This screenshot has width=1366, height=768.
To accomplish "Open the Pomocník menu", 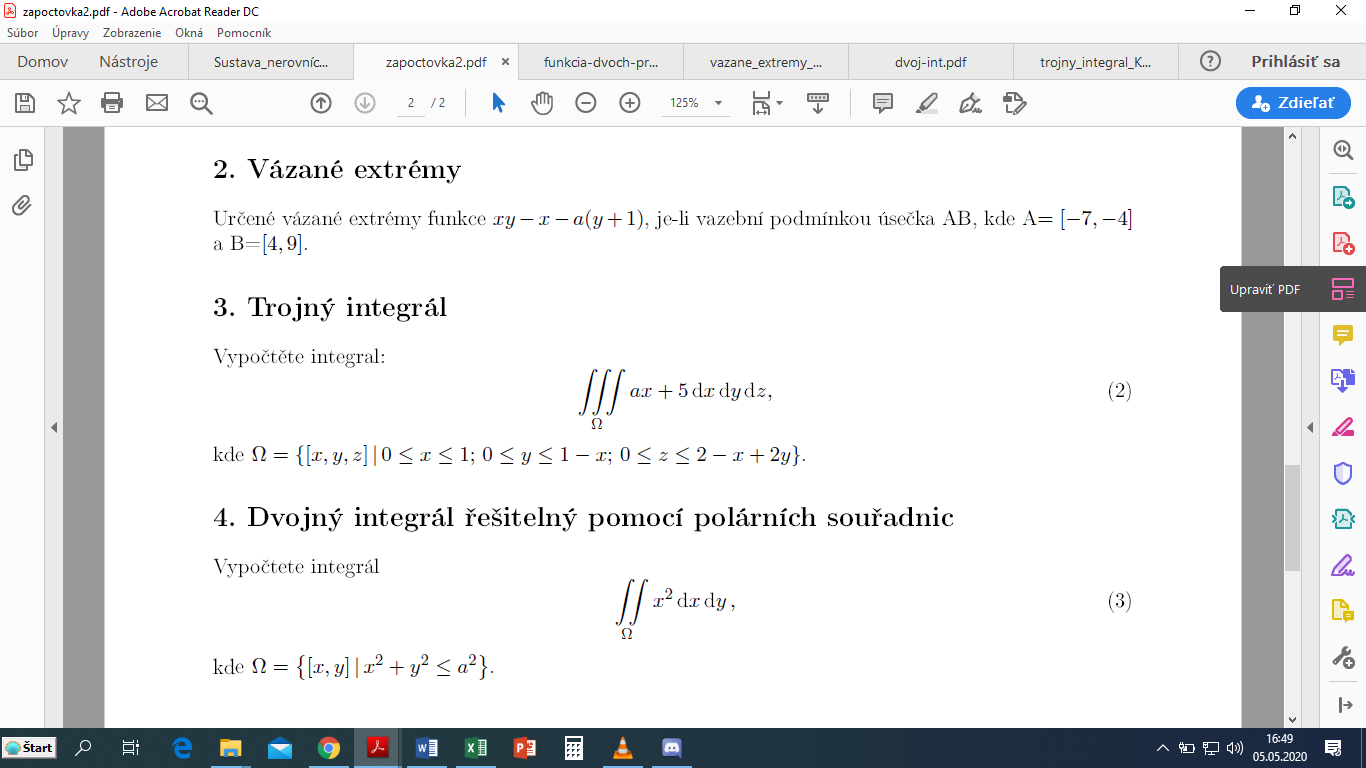I will 243,33.
